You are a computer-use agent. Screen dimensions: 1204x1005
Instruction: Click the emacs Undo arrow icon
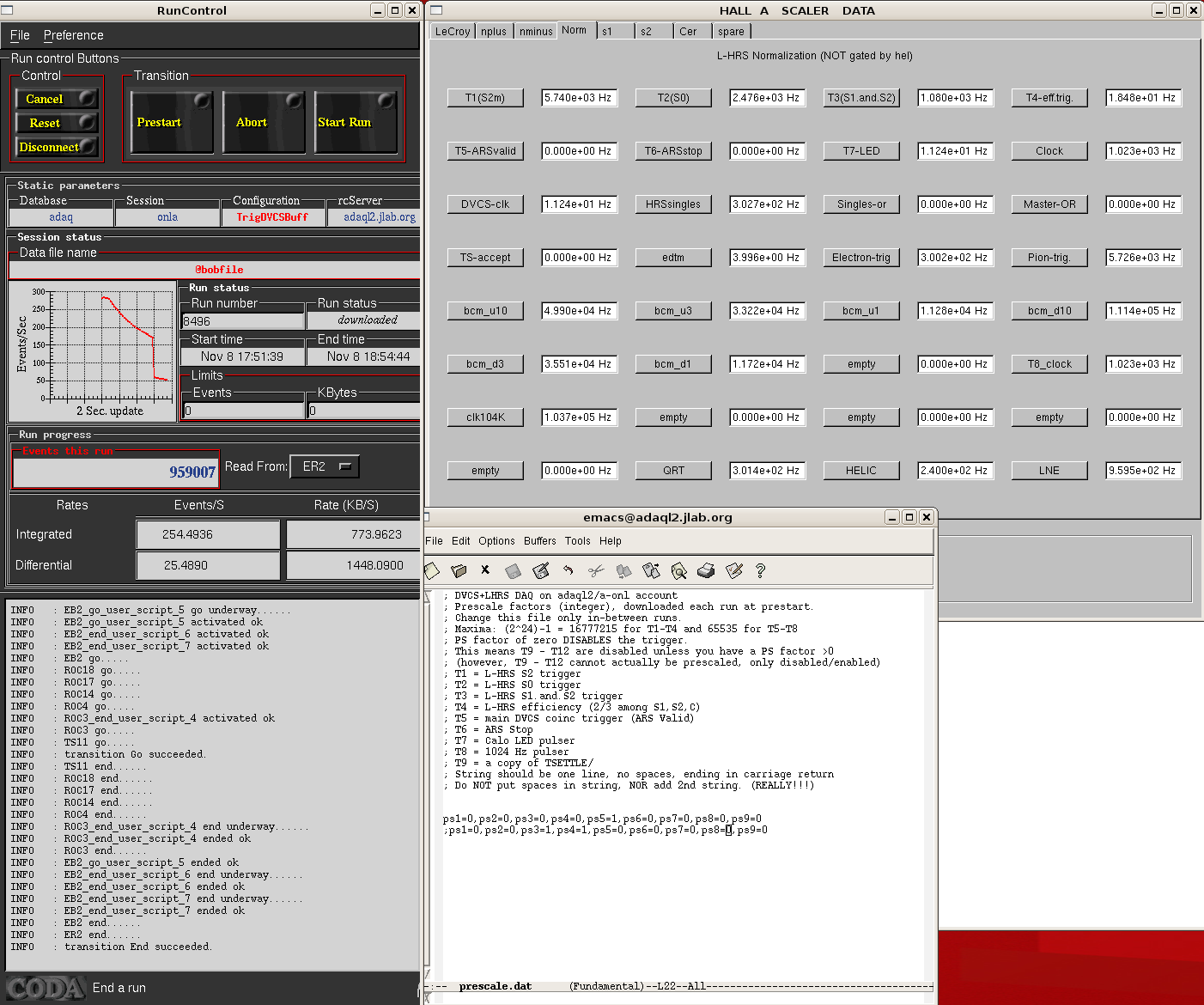click(568, 570)
